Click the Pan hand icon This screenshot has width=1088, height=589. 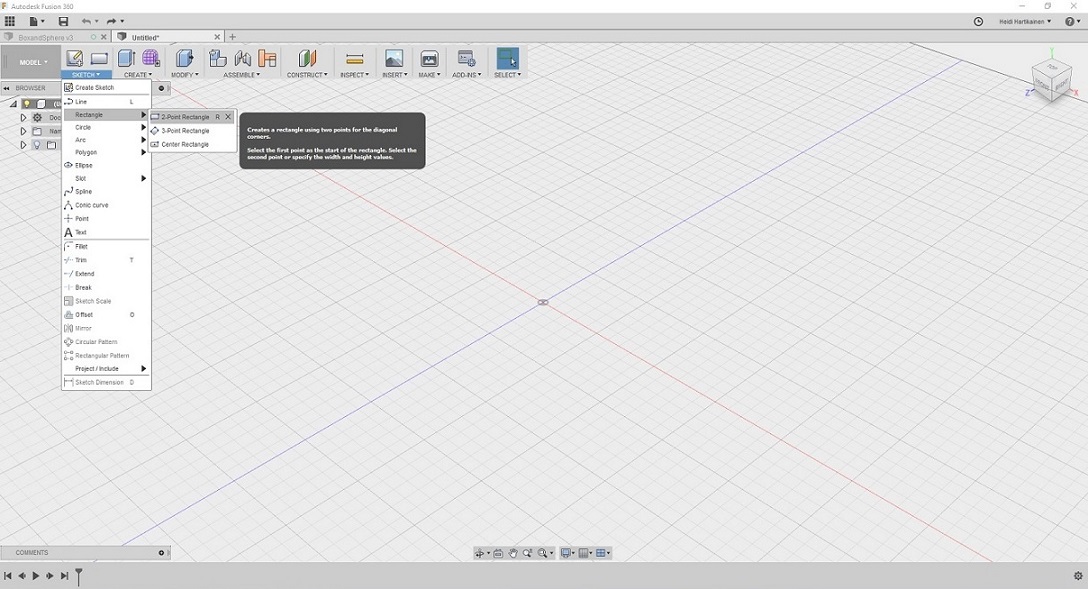pyautogui.click(x=513, y=553)
